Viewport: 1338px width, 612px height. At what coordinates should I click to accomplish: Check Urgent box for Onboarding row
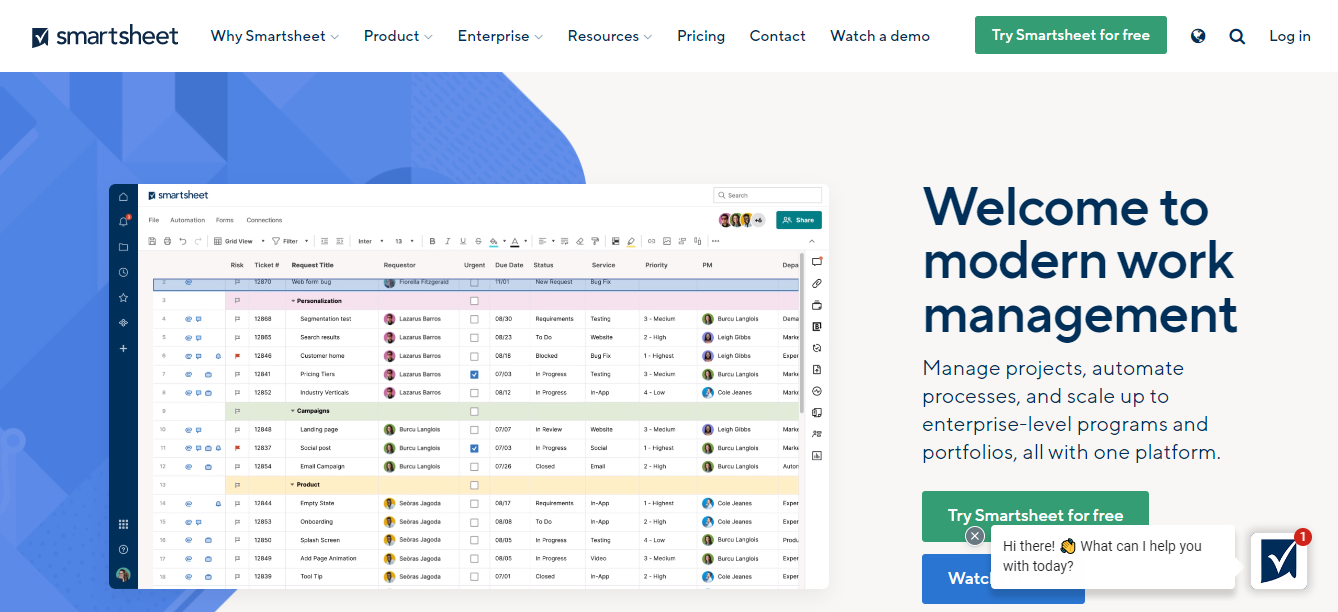tap(474, 521)
